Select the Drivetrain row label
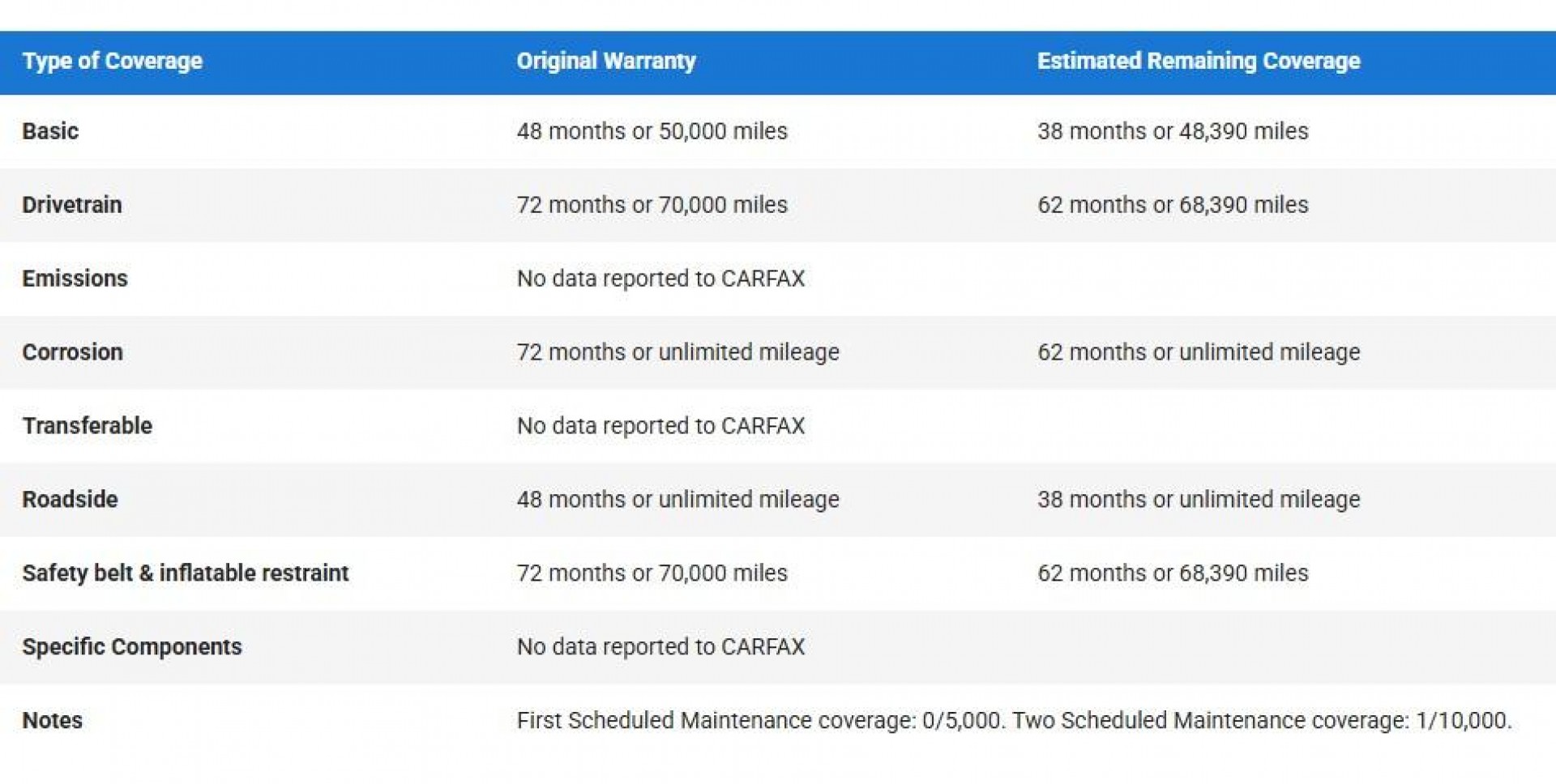 click(x=71, y=205)
